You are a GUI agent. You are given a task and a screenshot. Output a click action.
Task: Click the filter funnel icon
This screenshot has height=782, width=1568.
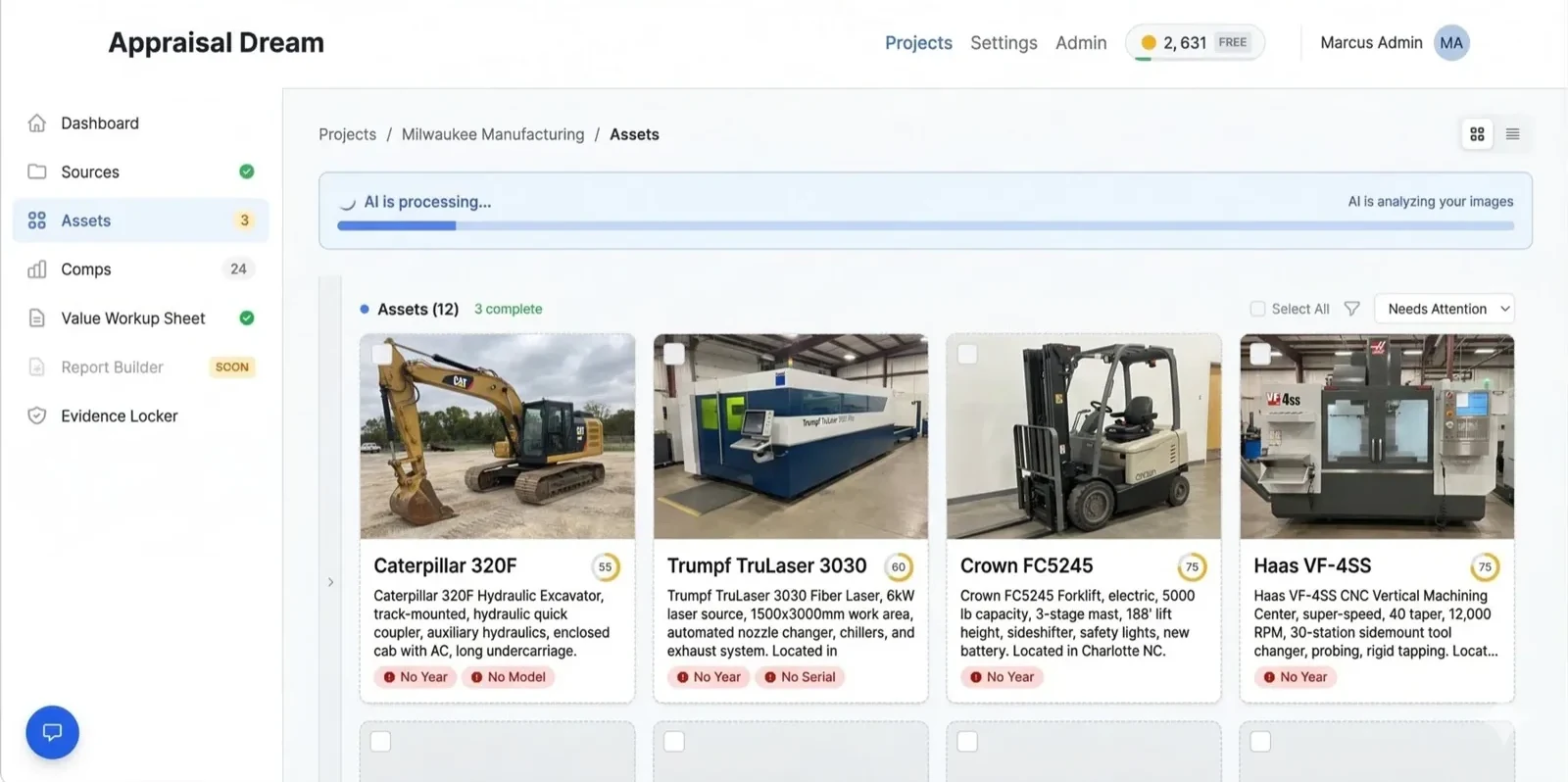1352,309
